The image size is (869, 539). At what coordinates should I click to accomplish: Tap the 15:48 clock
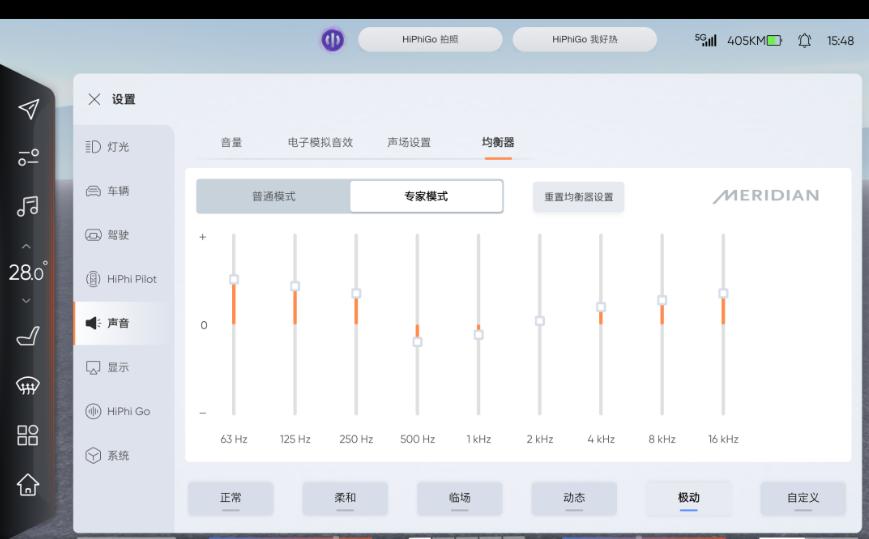coord(840,40)
